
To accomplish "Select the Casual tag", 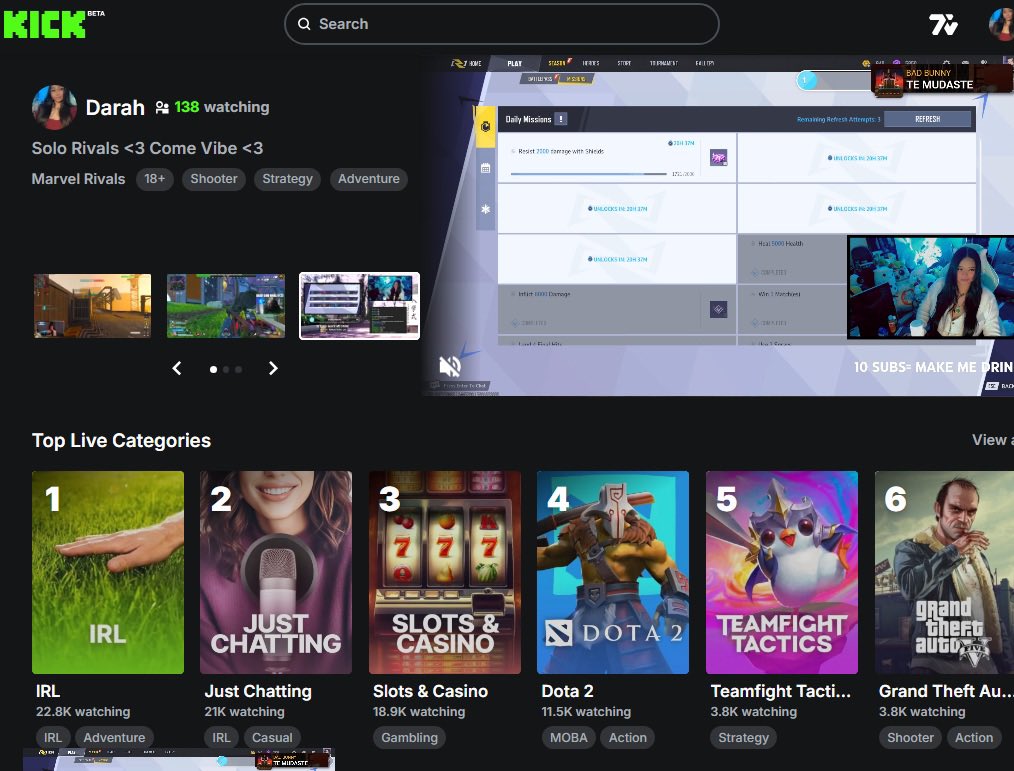I will (272, 737).
